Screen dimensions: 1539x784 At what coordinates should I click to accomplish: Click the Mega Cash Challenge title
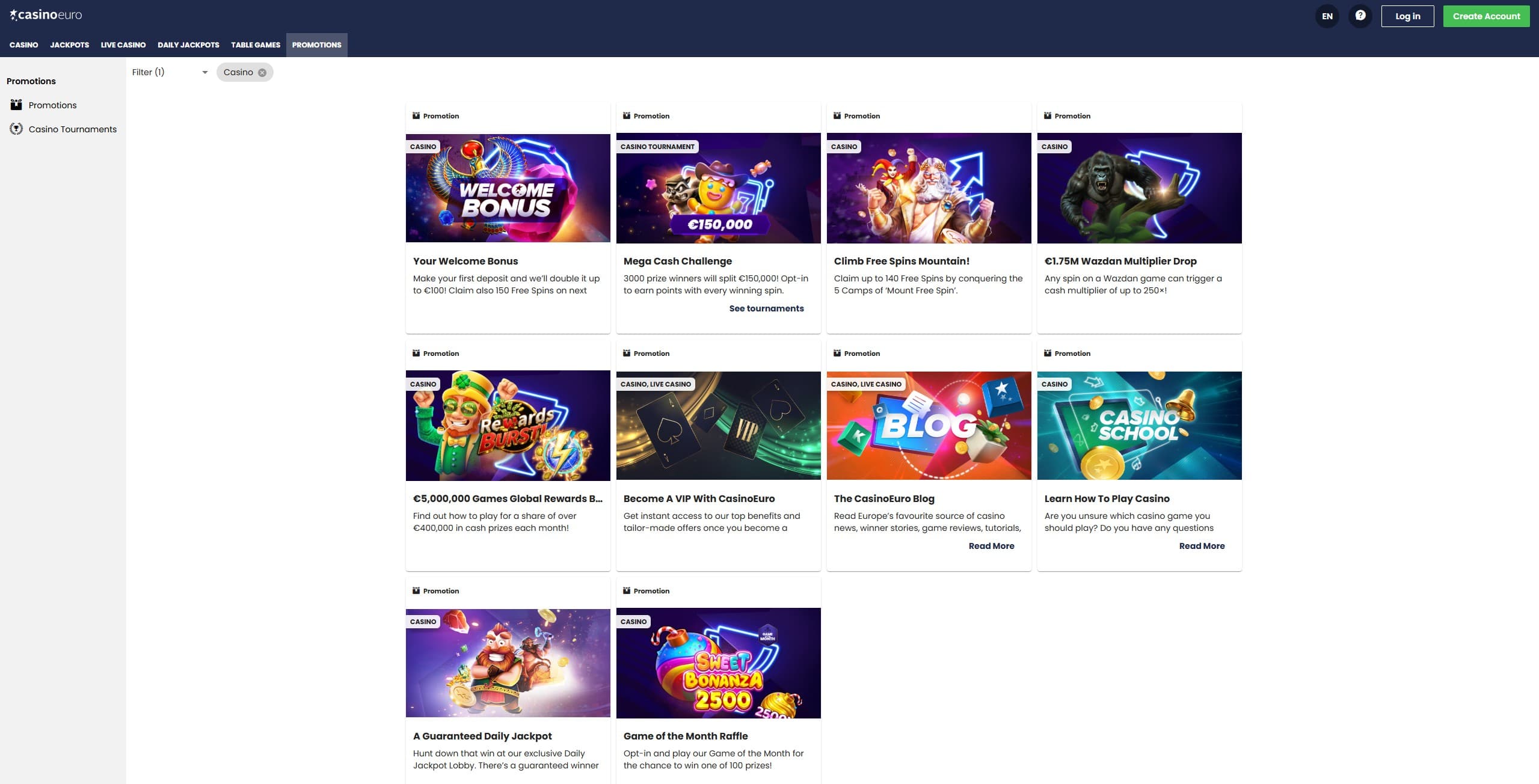tap(677, 261)
